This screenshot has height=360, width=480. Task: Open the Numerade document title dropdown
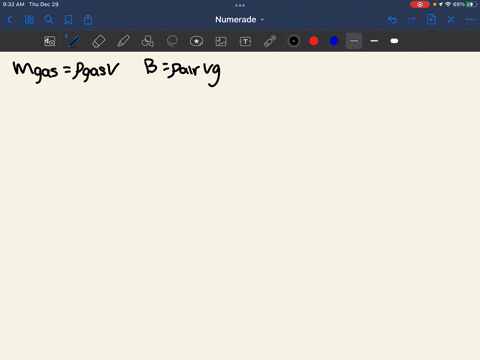pyautogui.click(x=240, y=20)
